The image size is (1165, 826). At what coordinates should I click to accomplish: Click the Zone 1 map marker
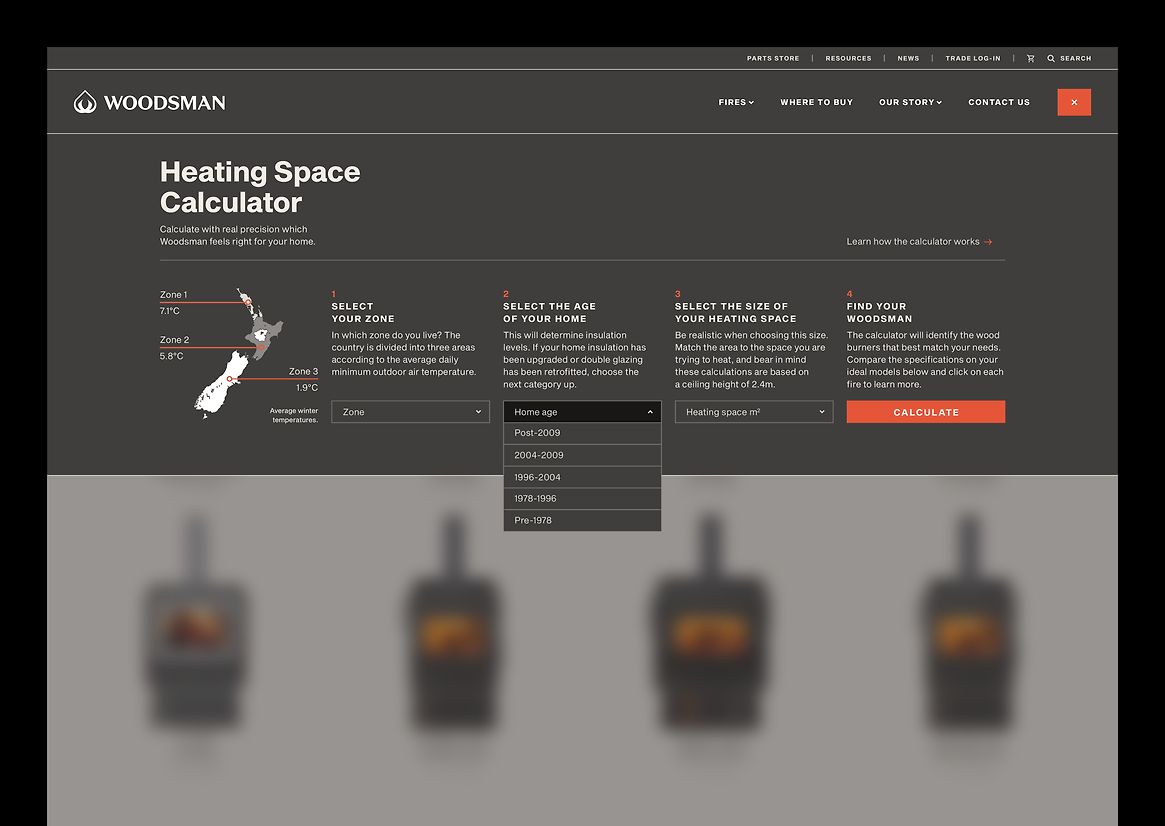(247, 301)
